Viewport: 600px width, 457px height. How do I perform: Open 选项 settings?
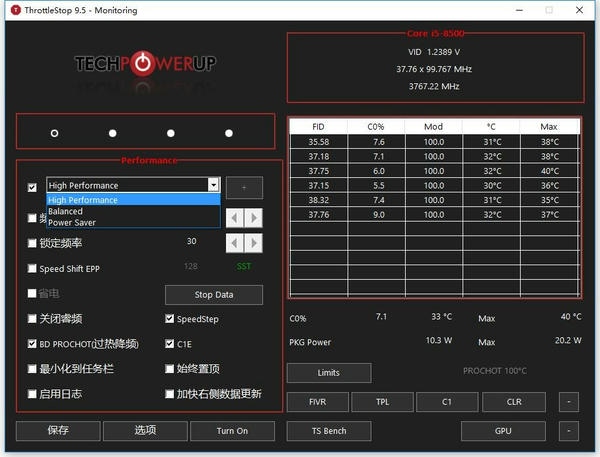click(x=145, y=431)
